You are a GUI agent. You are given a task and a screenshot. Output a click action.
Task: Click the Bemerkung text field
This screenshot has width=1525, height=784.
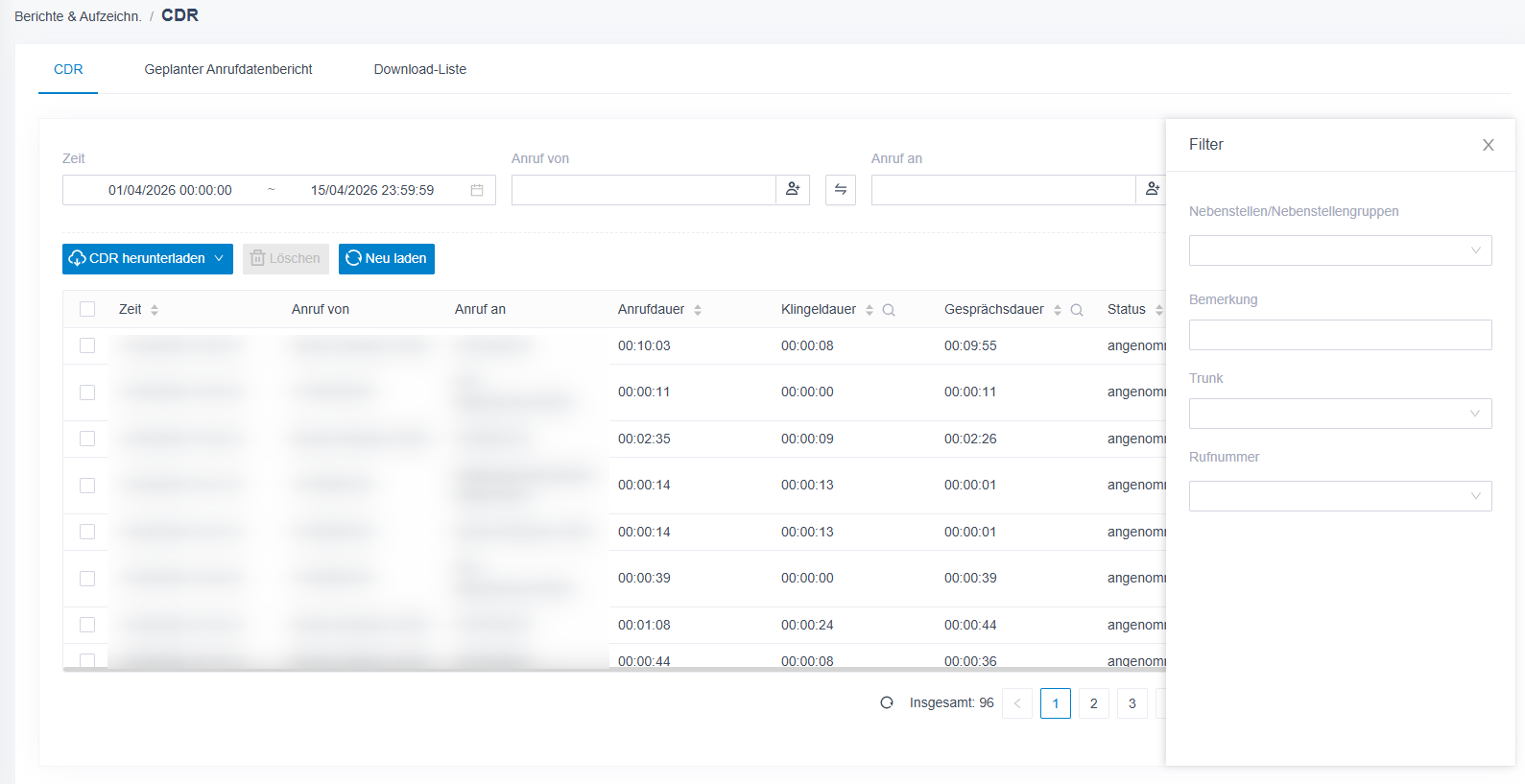pos(1340,335)
